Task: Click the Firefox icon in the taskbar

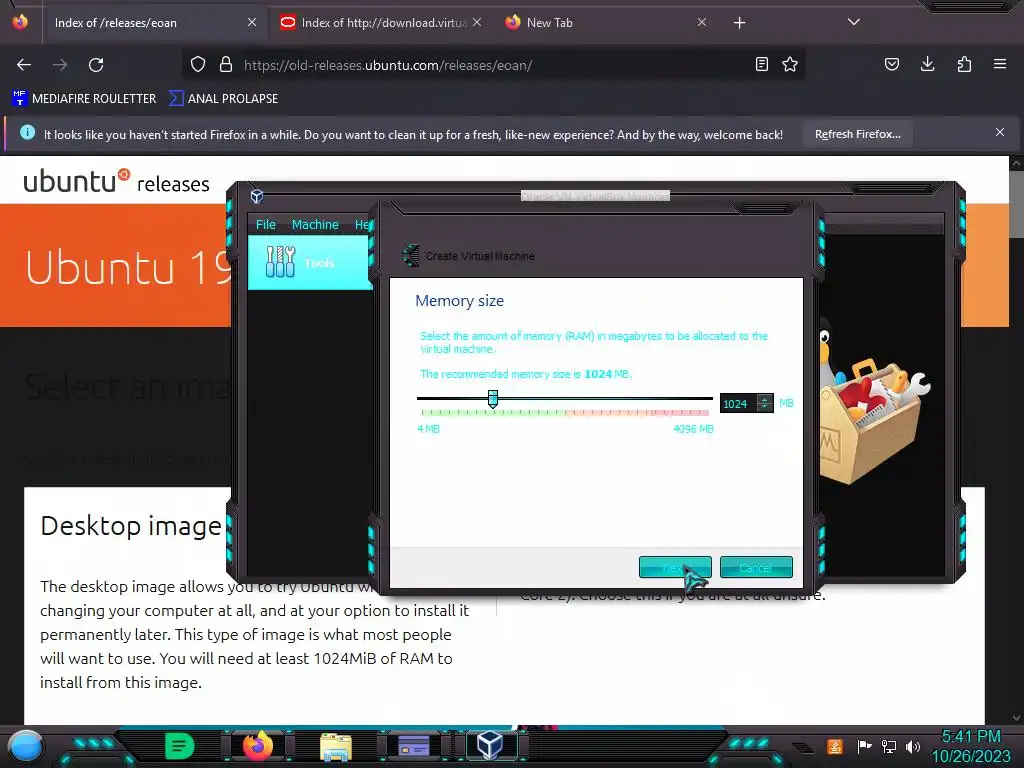Action: [x=257, y=746]
